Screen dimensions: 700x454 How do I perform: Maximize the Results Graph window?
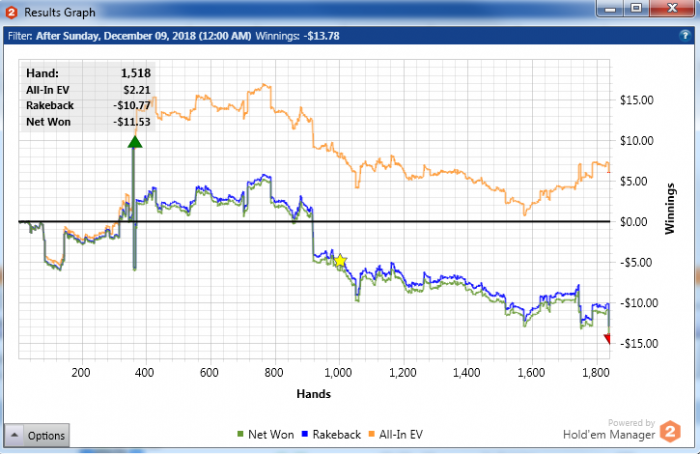(x=636, y=8)
